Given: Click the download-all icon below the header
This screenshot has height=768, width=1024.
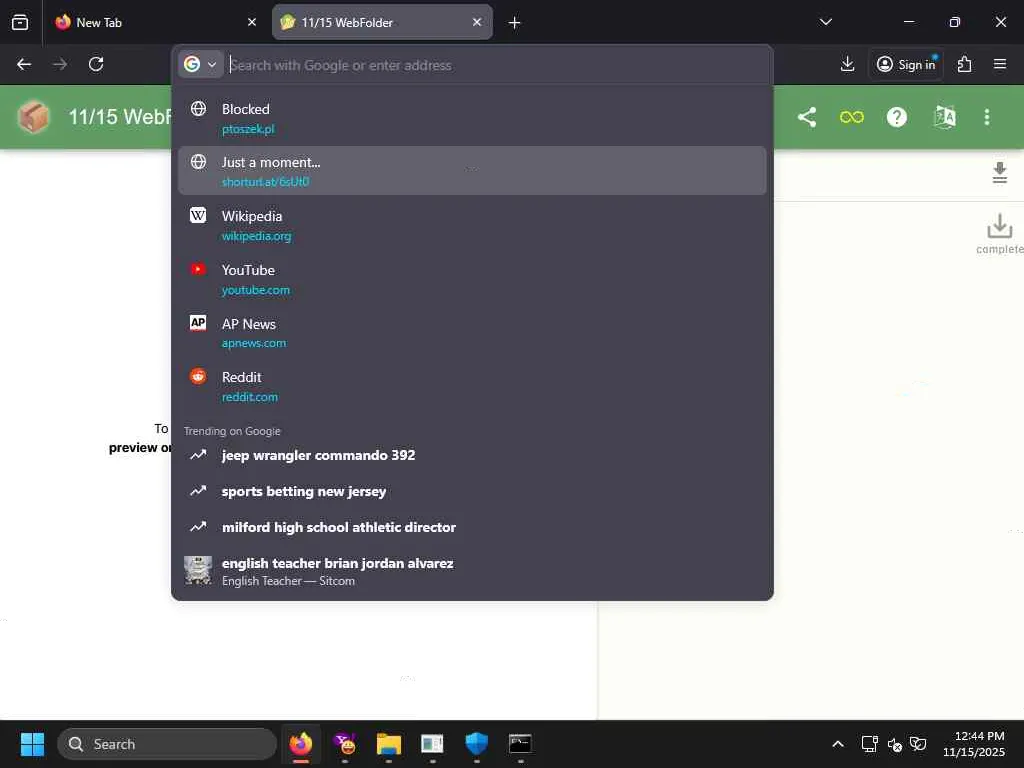Looking at the screenshot, I should click(x=1000, y=172).
